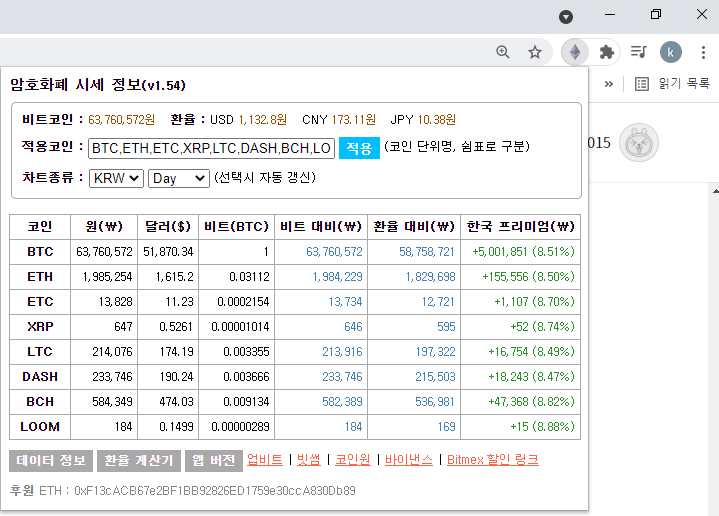Click the LOOM row coin name
The height and width of the screenshot is (516, 719).
(40, 427)
